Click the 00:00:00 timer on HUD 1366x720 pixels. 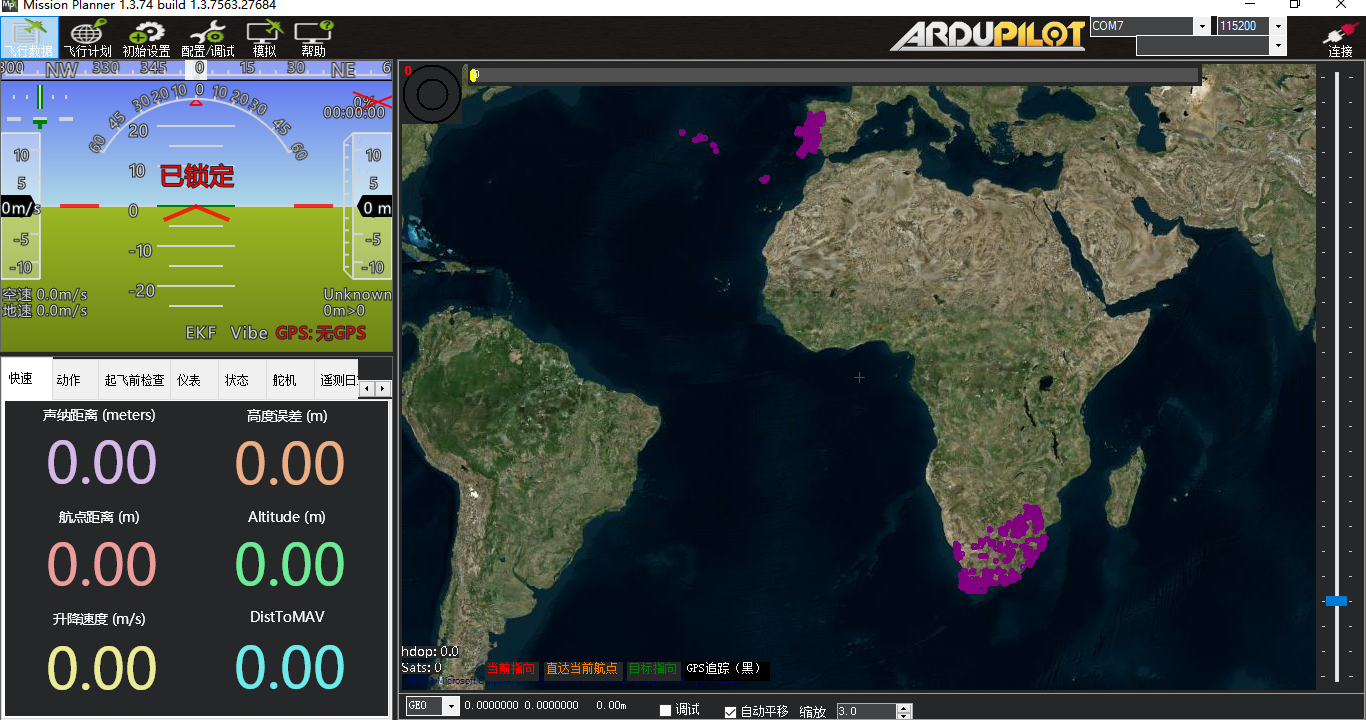[354, 113]
